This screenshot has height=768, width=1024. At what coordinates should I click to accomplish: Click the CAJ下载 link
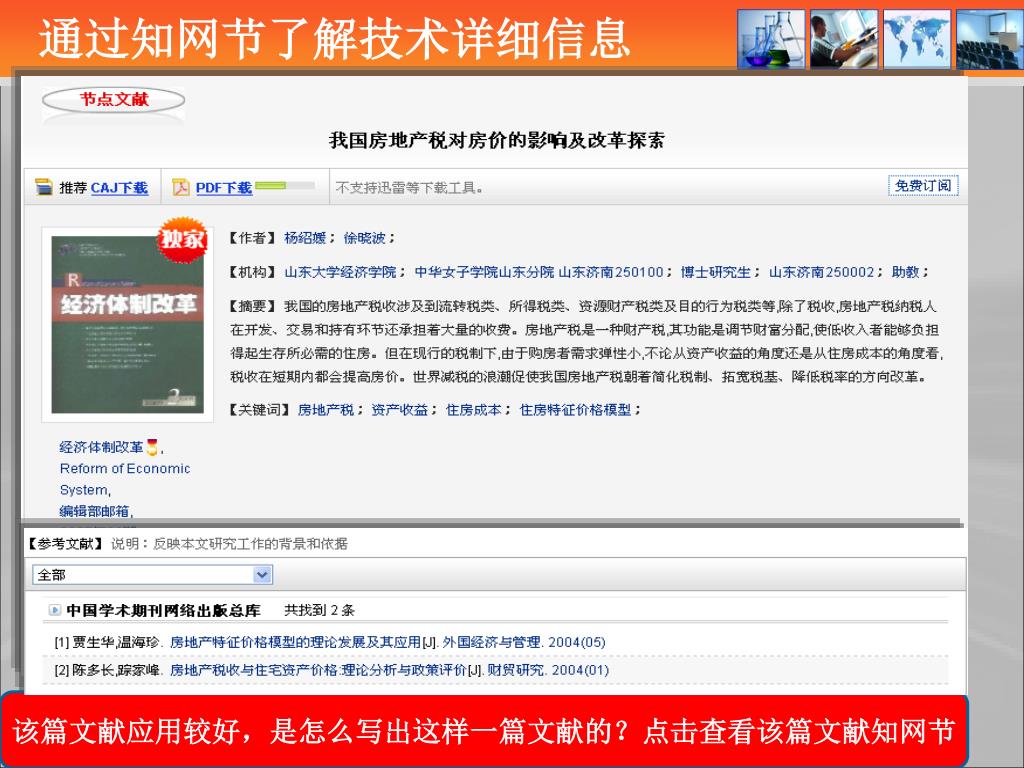click(x=119, y=188)
